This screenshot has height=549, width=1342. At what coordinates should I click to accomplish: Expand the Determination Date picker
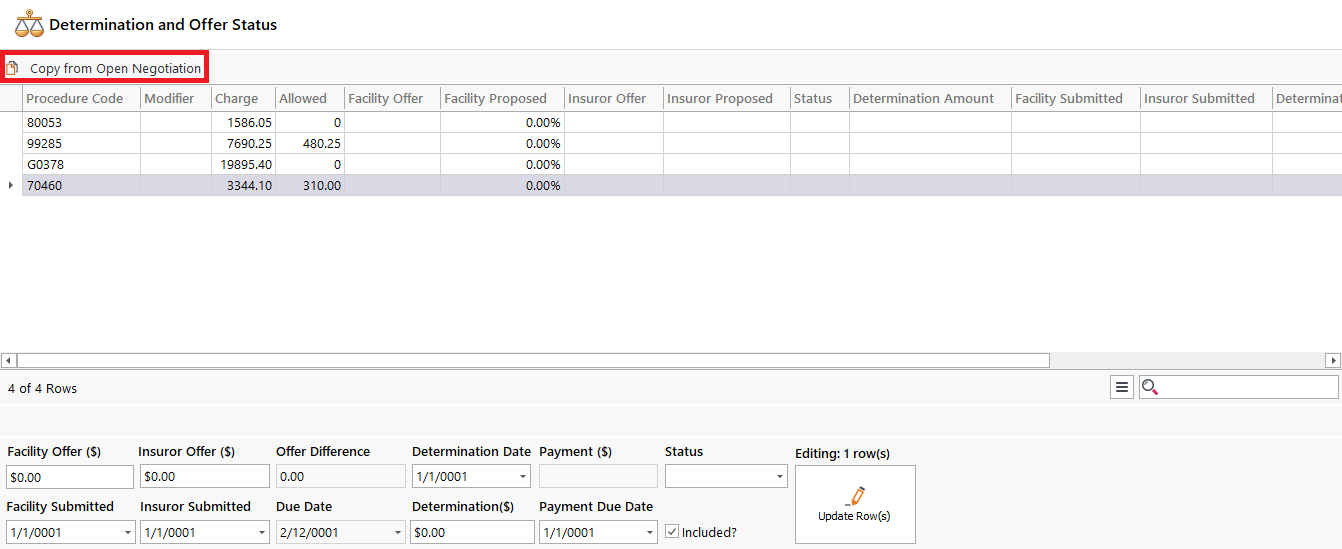click(523, 477)
